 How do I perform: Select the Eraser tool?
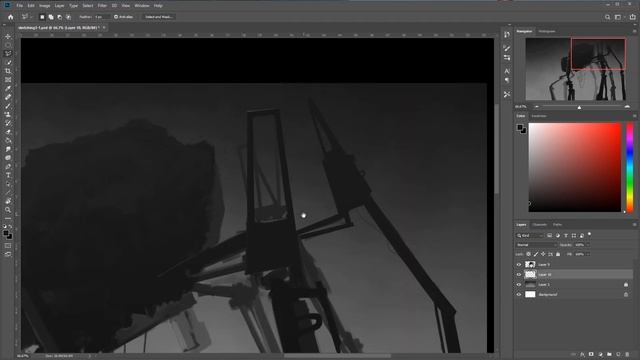pyautogui.click(x=8, y=132)
